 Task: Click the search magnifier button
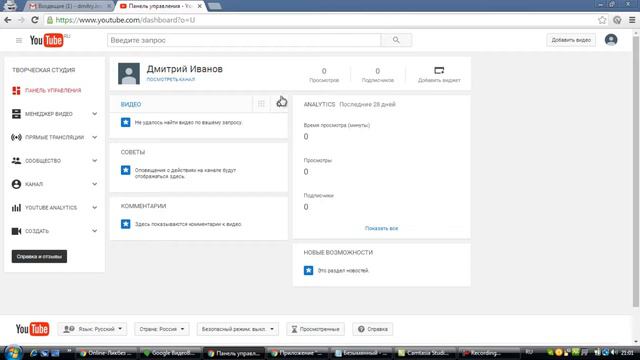pyautogui.click(x=396, y=40)
